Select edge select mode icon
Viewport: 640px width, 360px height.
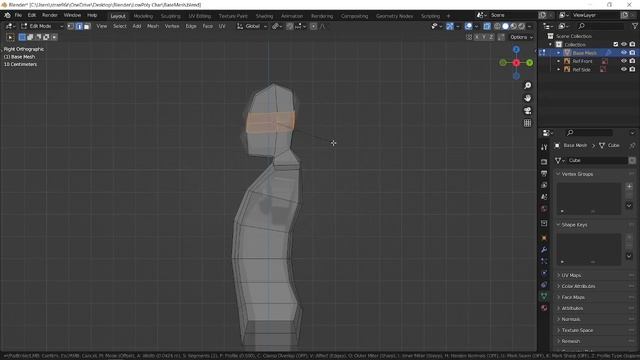coord(79,26)
